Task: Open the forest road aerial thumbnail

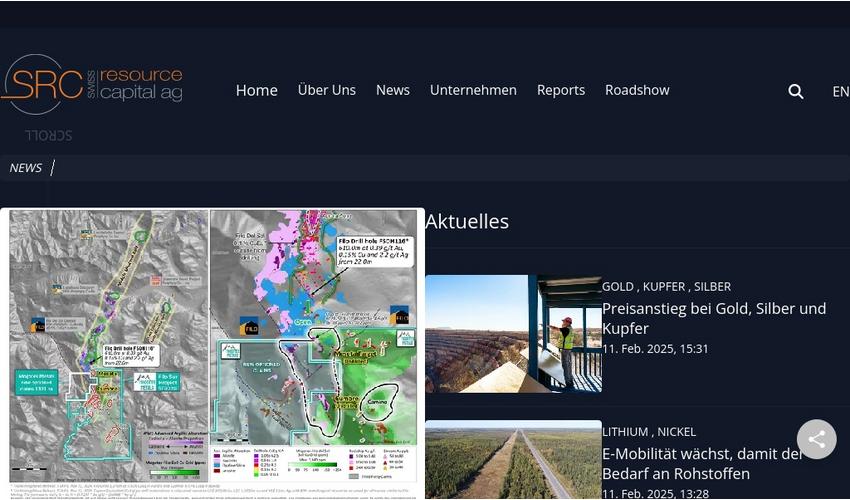Action: [513, 460]
